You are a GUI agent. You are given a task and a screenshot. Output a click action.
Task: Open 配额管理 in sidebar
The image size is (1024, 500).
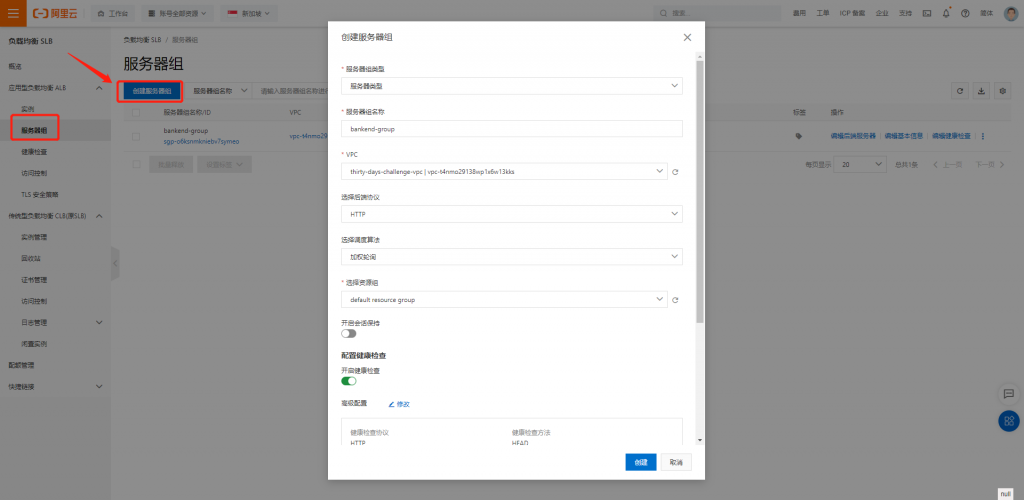click(21, 365)
